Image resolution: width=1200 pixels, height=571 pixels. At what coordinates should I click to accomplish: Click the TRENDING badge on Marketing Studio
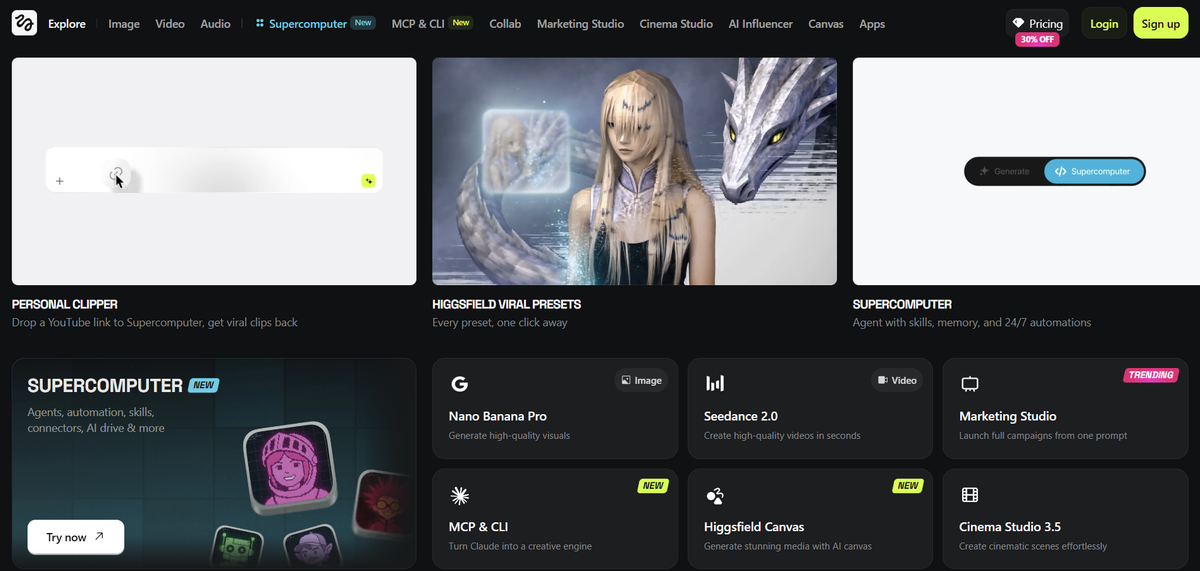(1151, 375)
